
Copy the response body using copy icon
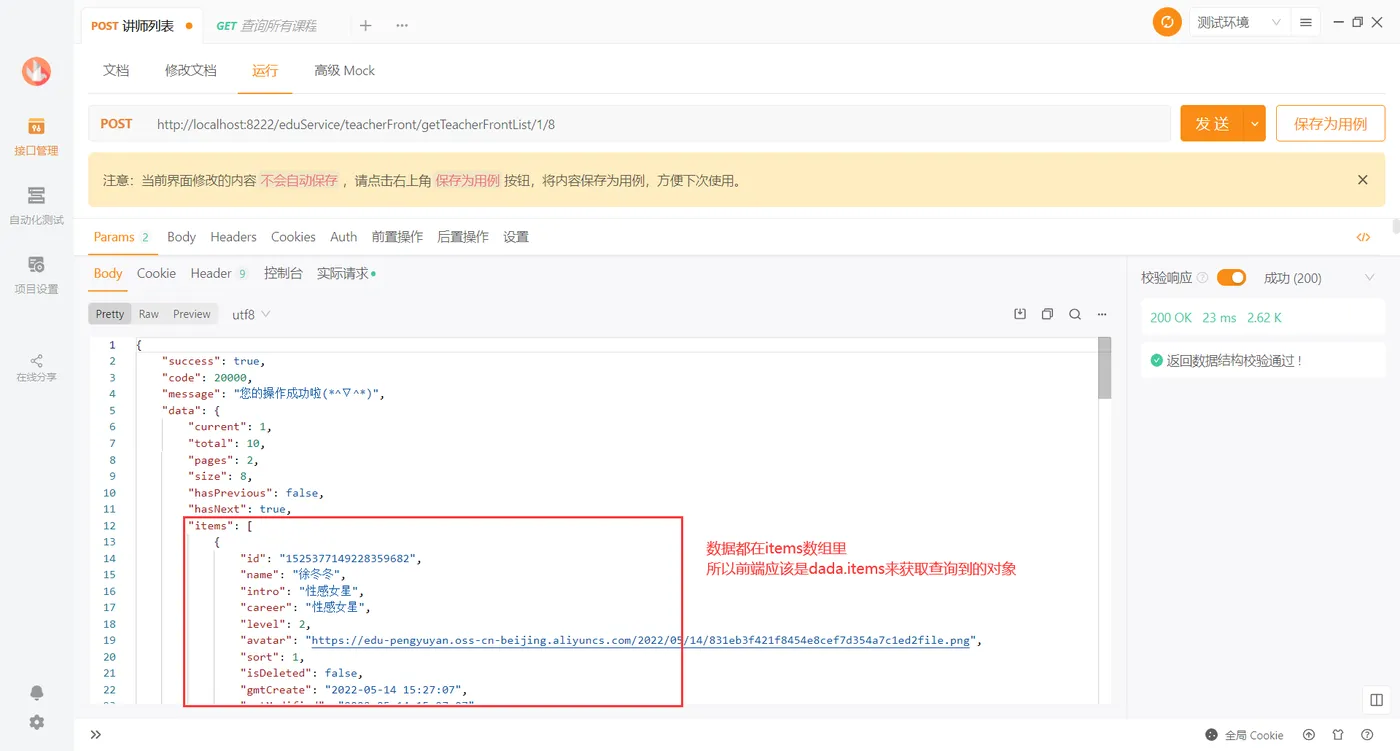pyautogui.click(x=1047, y=313)
